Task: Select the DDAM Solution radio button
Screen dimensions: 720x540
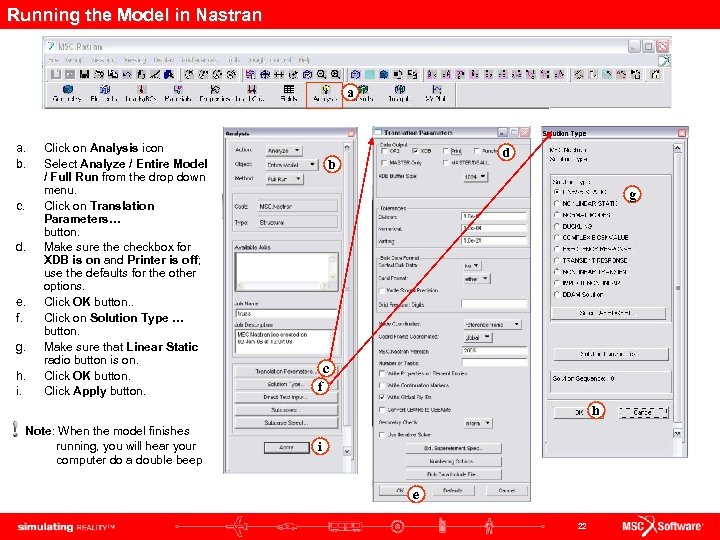Action: click(x=557, y=294)
